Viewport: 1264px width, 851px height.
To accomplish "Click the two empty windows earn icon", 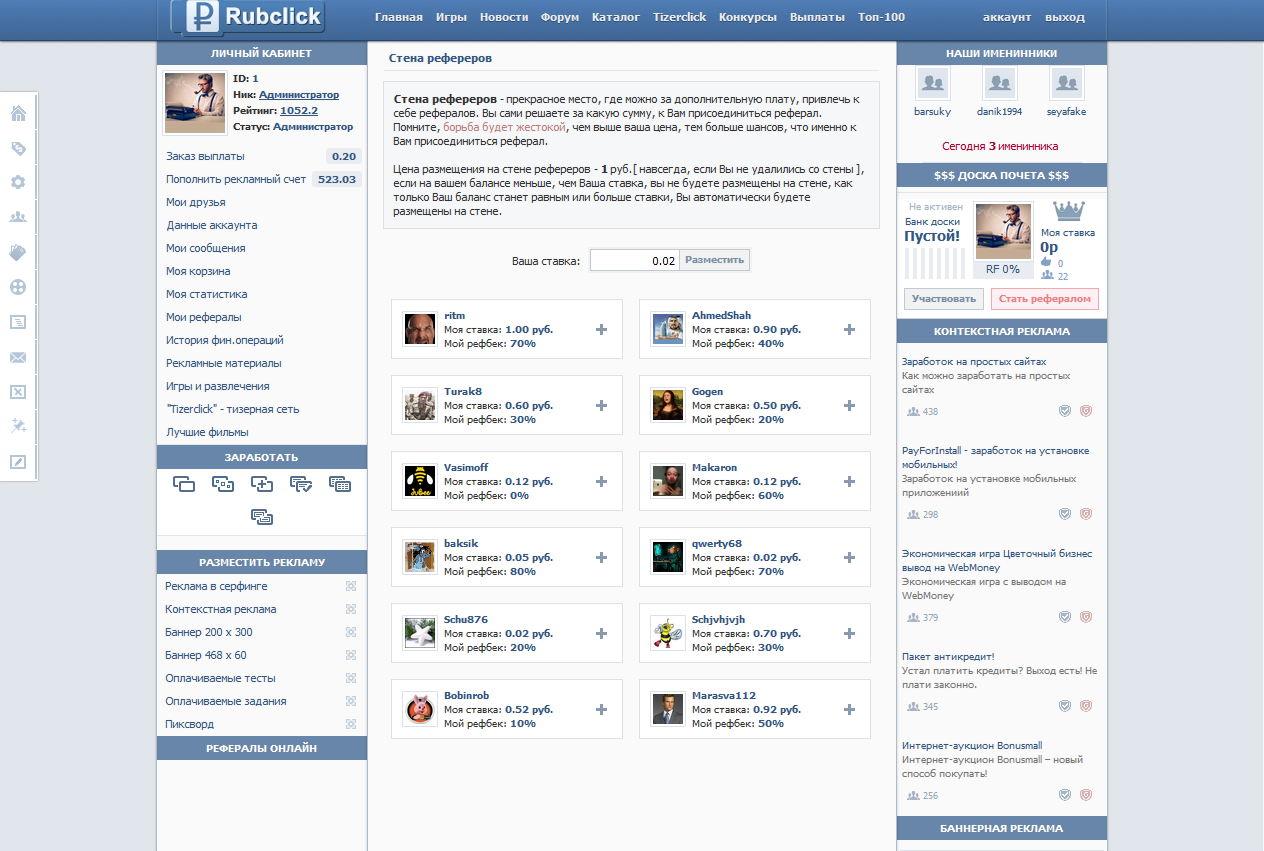I will (183, 484).
